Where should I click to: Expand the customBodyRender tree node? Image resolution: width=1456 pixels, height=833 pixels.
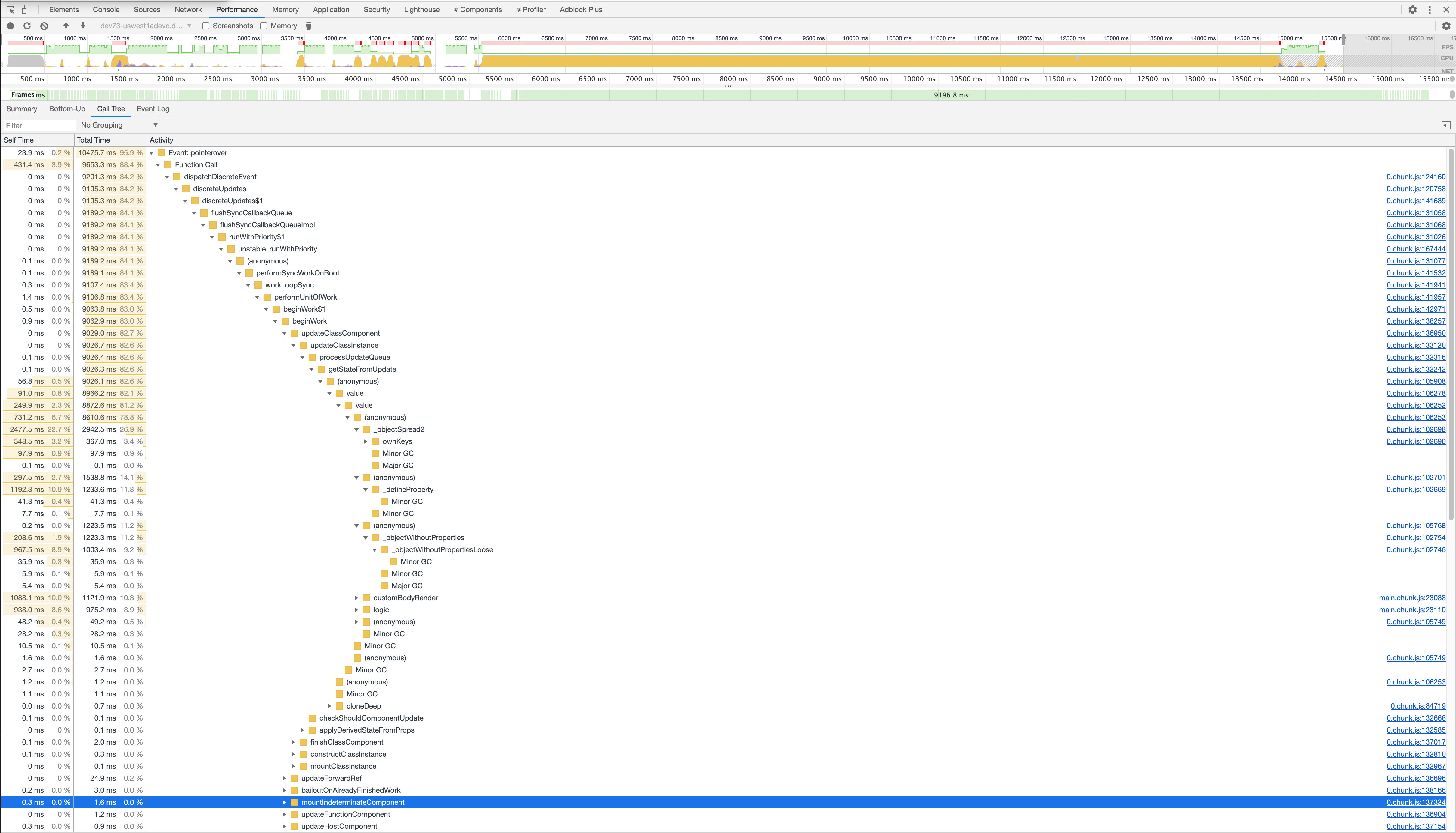point(357,597)
